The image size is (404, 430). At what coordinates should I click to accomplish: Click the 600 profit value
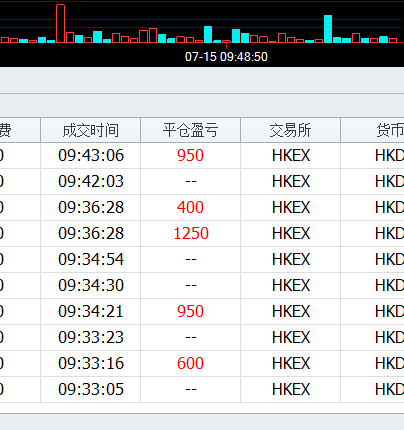190,363
